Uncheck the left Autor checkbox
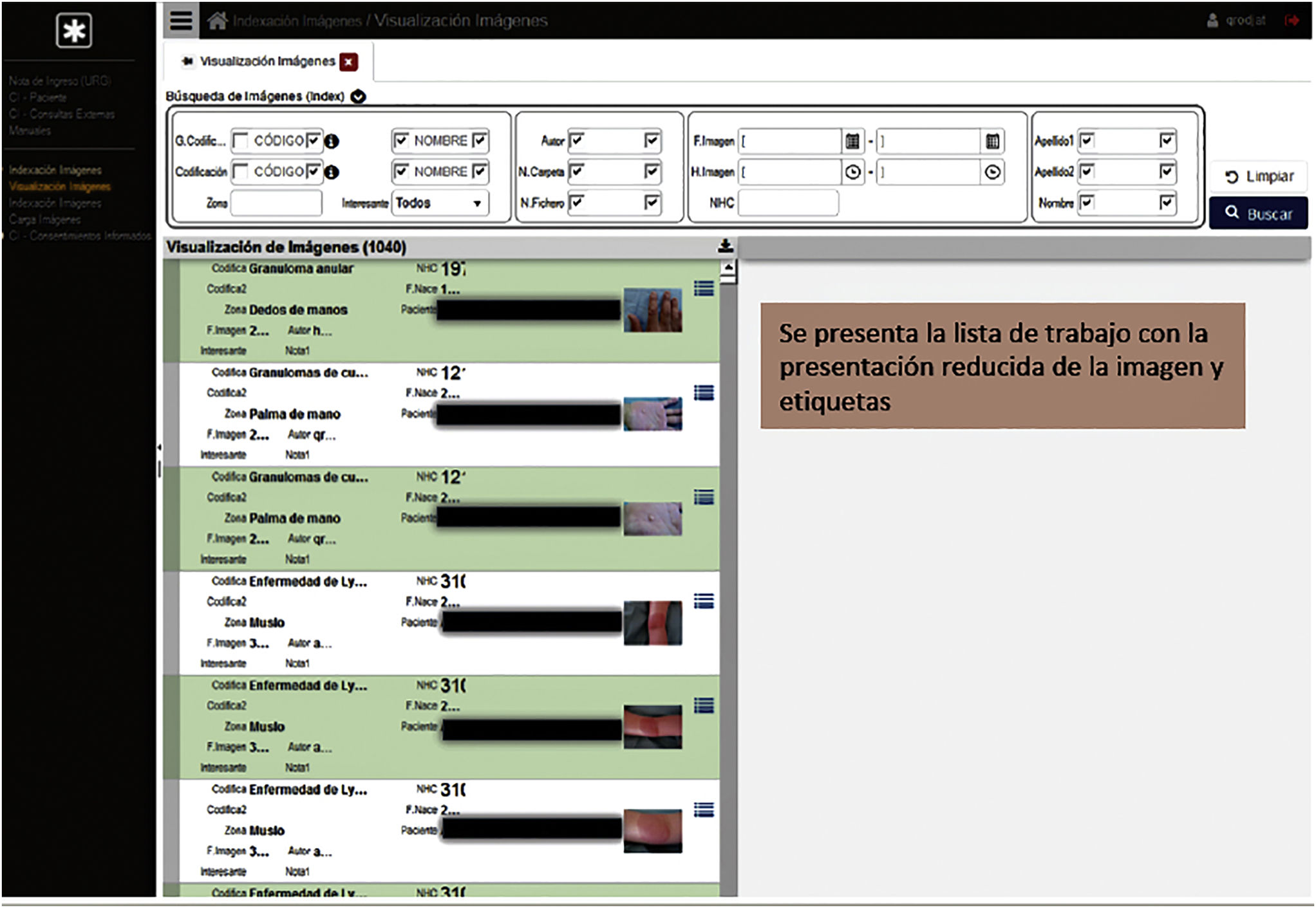 pos(576,140)
